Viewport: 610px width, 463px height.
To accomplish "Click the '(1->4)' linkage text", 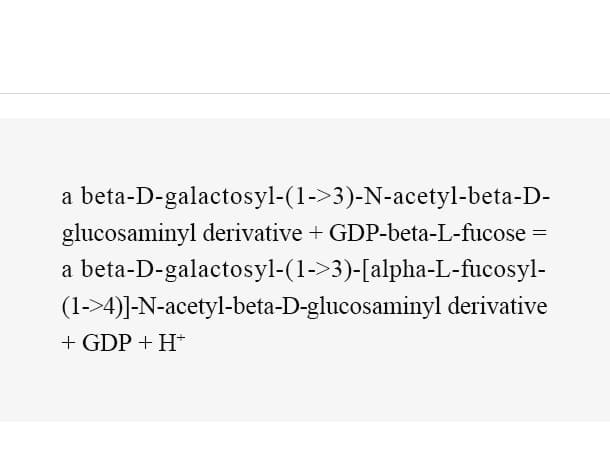I will (x=92, y=307).
